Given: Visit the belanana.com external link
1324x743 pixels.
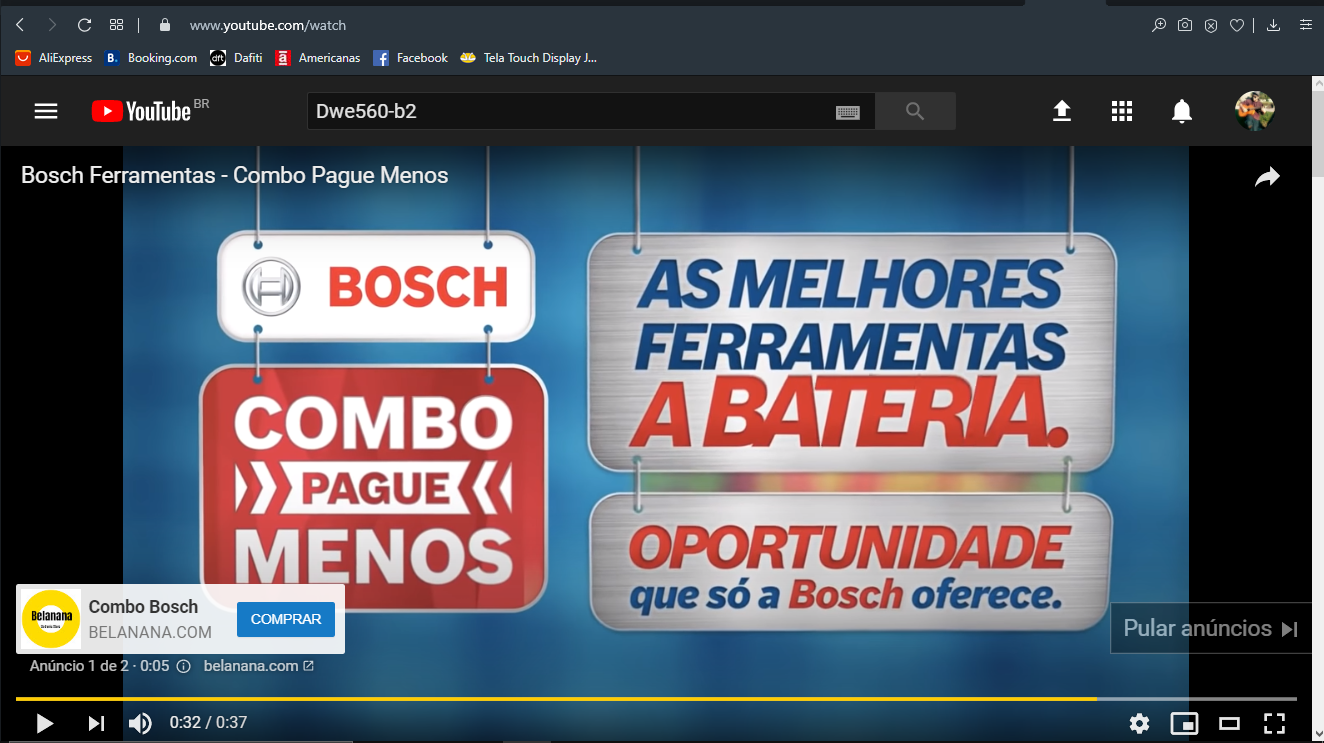Looking at the screenshot, I should tap(259, 666).
